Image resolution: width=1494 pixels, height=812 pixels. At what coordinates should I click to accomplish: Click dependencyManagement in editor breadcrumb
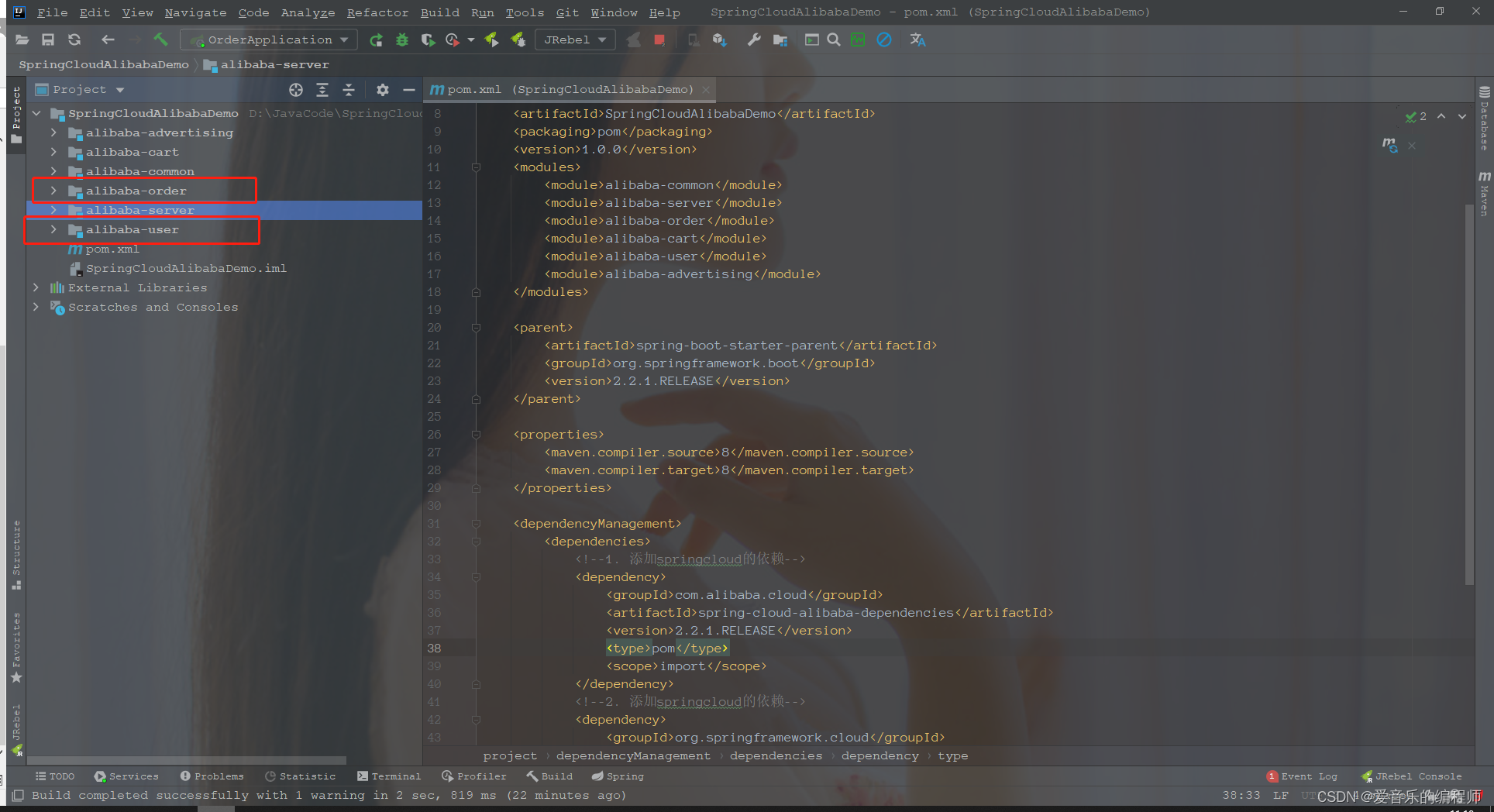[633, 755]
